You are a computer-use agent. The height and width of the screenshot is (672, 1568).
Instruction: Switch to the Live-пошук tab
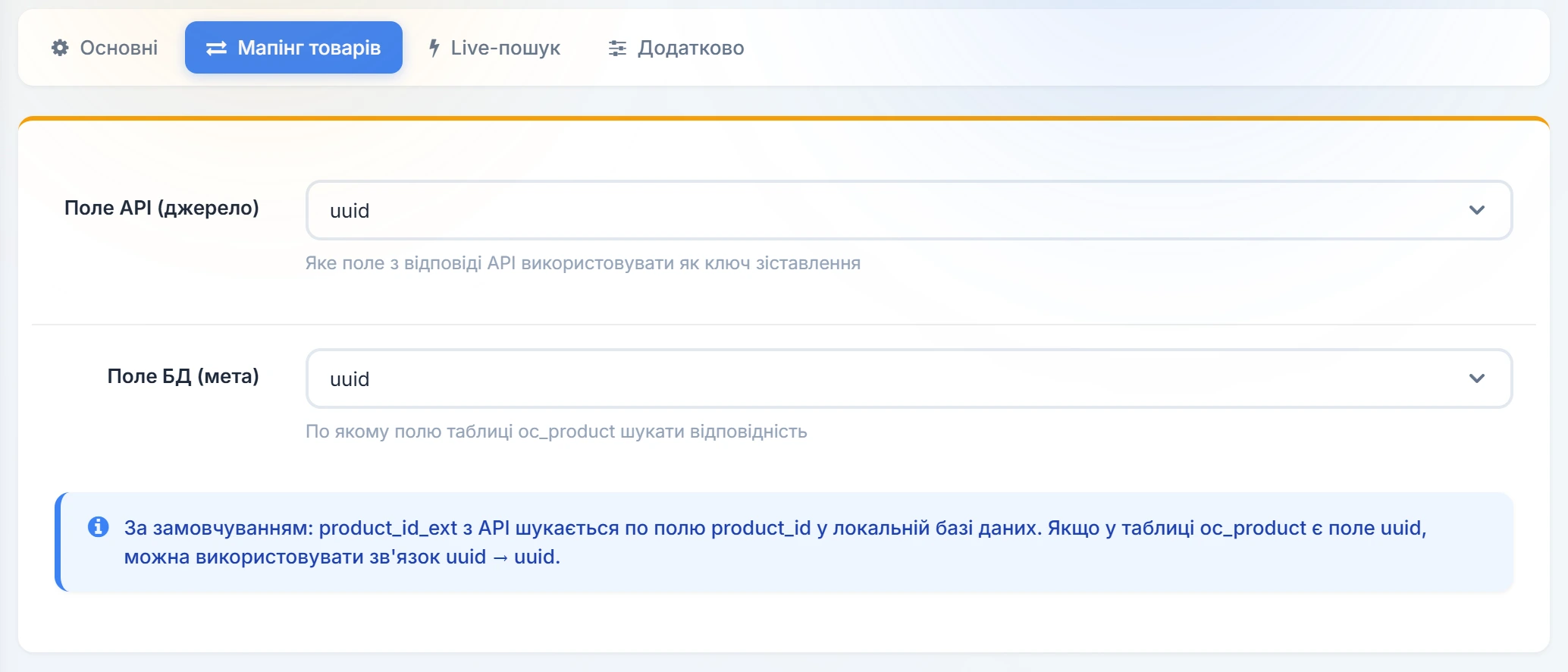click(494, 48)
